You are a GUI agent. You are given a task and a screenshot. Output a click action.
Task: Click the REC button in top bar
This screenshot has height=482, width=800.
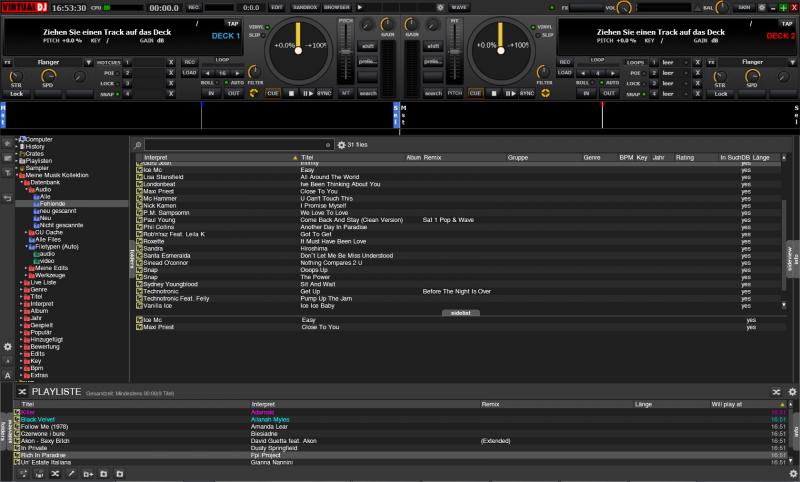click(194, 7)
